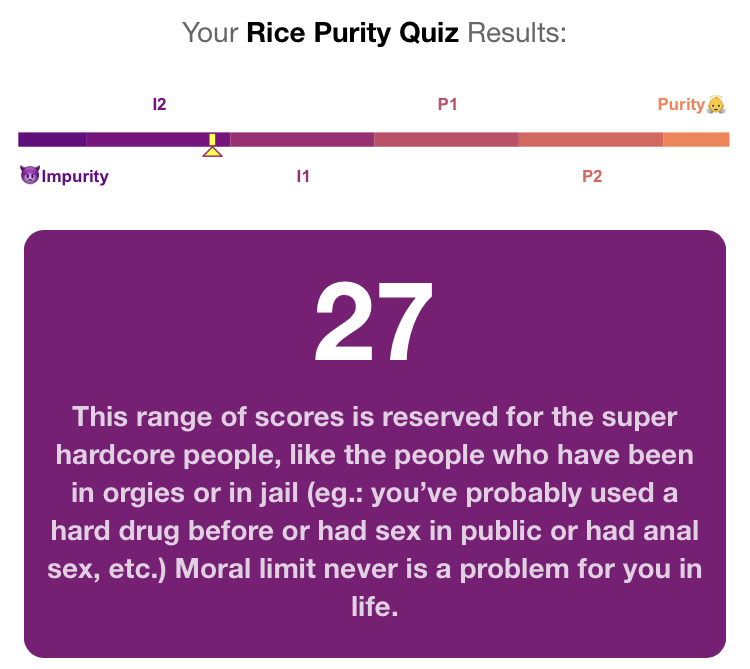
Task: Click the Impurity label text
Action: click(75, 176)
